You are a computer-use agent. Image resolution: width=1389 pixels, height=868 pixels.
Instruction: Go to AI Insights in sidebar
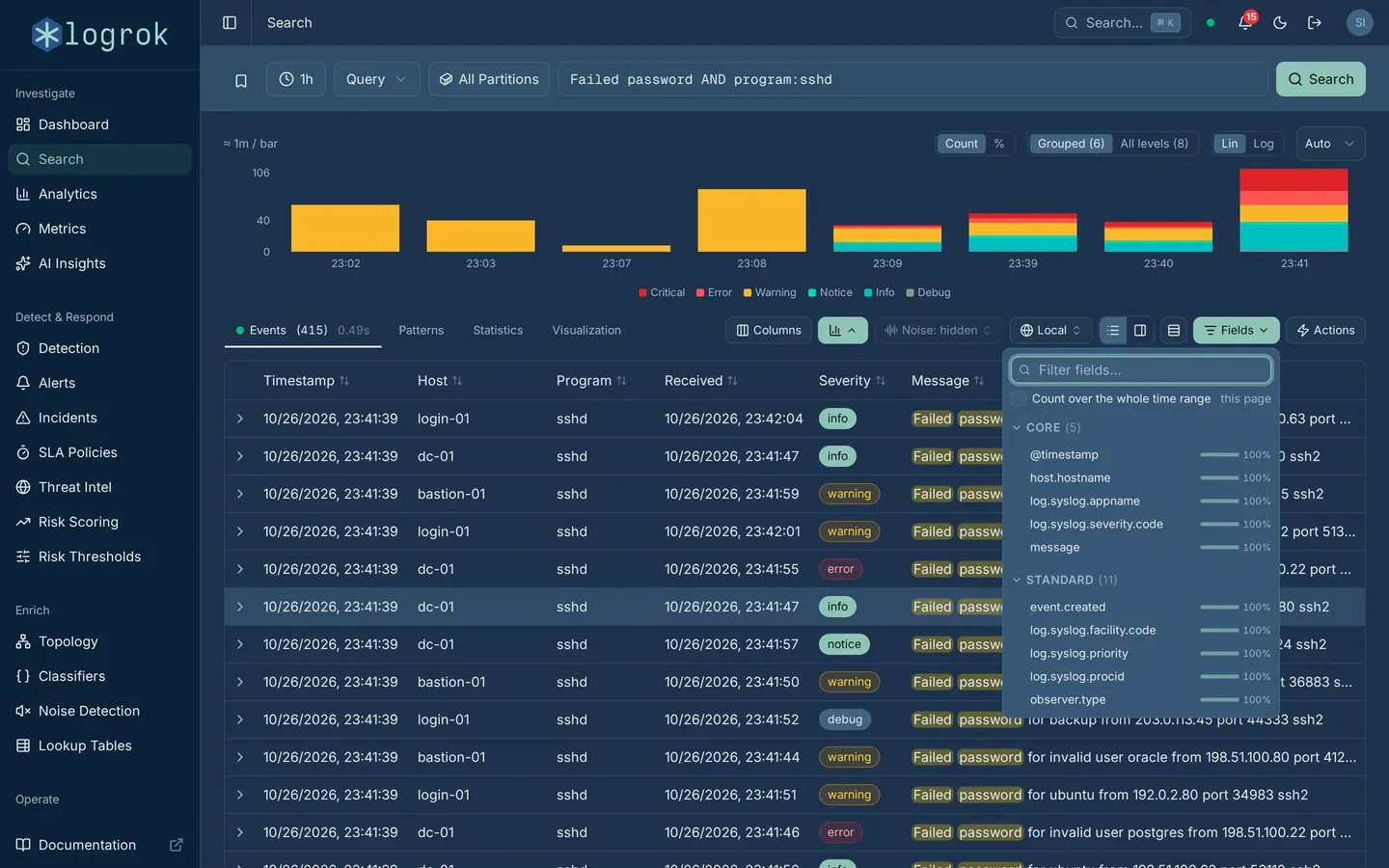72,263
